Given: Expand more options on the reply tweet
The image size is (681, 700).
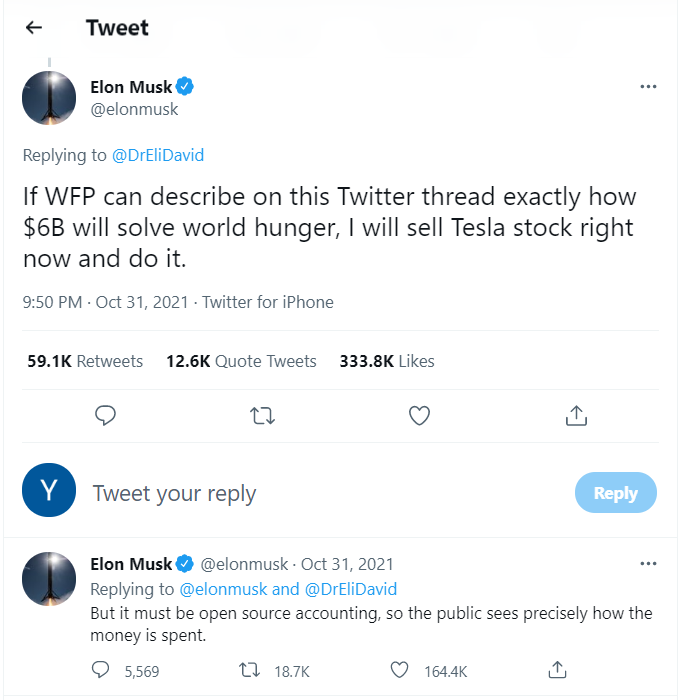Looking at the screenshot, I should 648,564.
